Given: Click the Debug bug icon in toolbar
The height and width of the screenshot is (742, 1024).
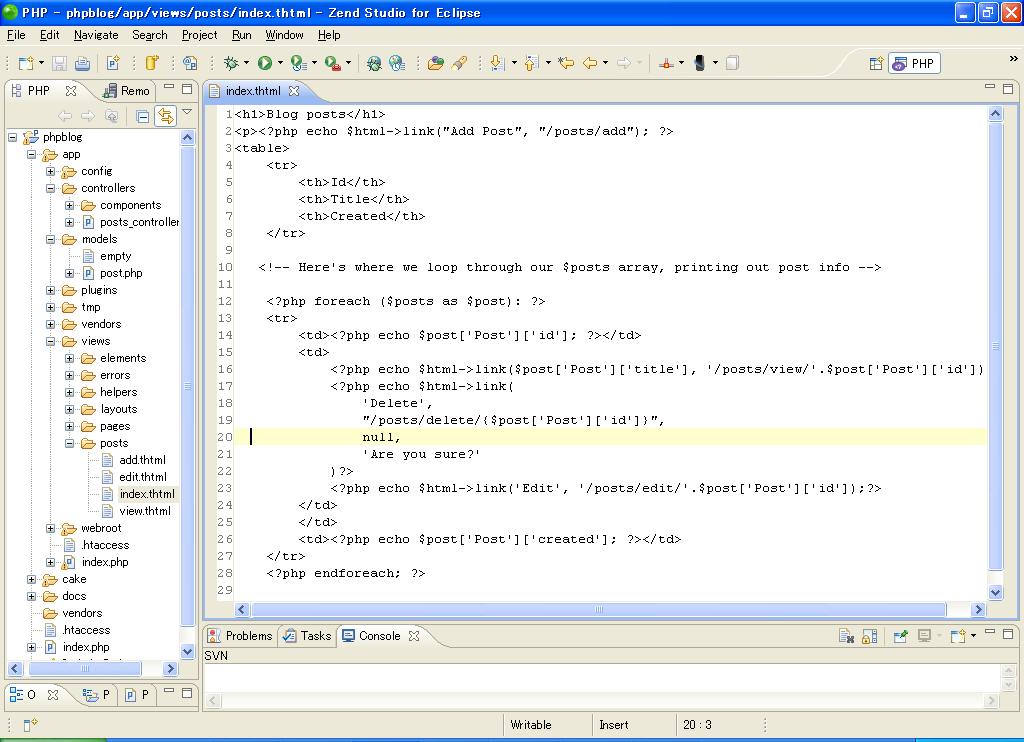Looking at the screenshot, I should (231, 63).
